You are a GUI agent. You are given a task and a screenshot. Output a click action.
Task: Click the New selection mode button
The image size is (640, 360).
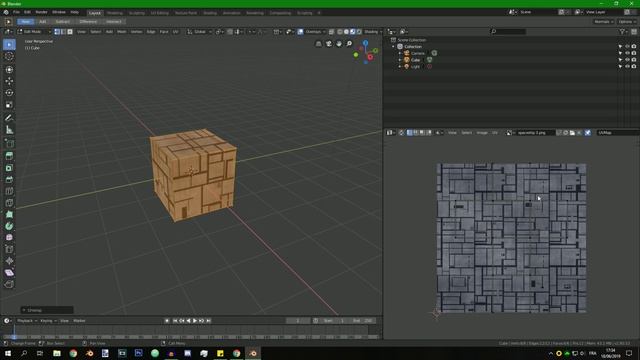click(25, 22)
